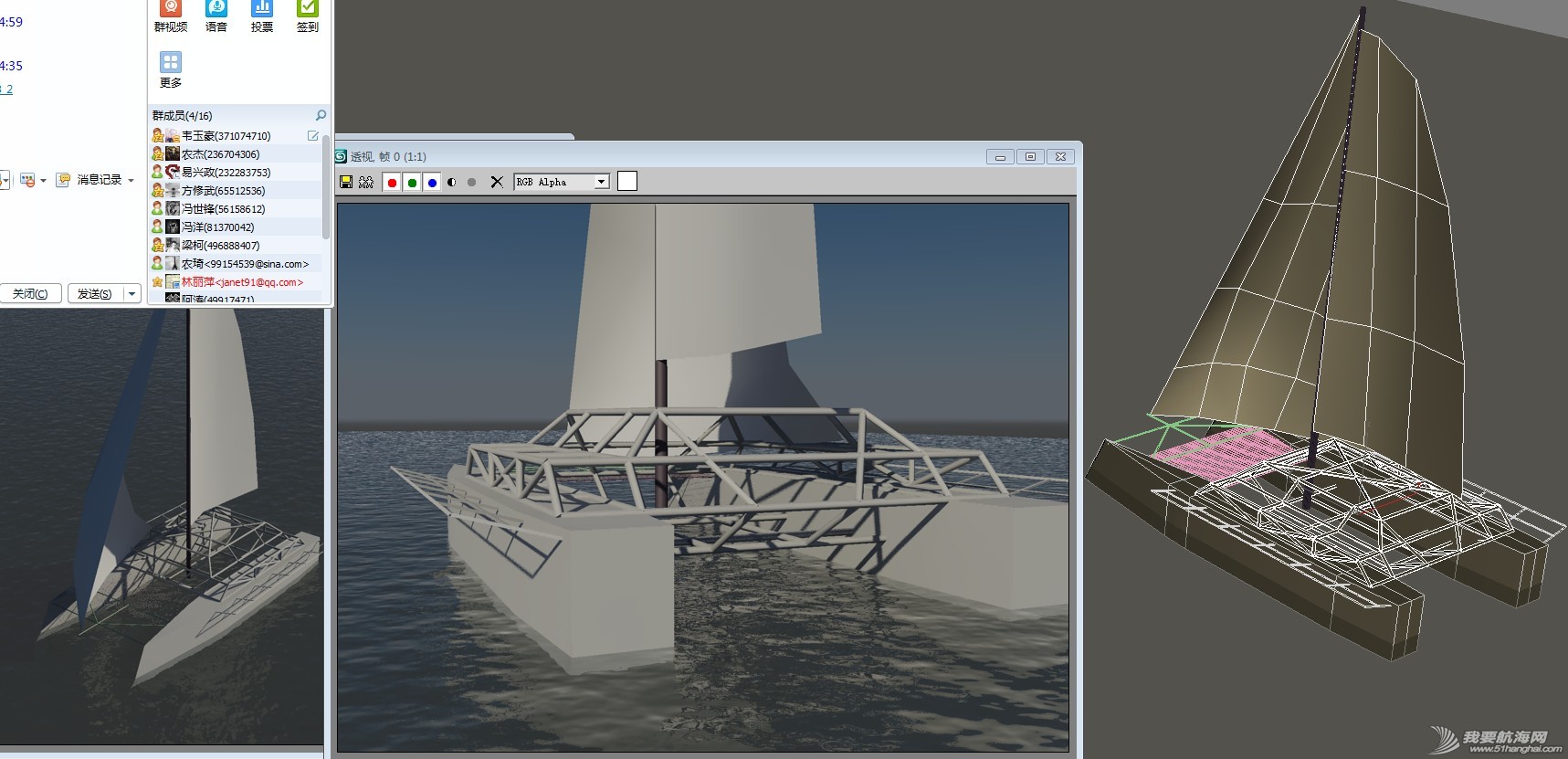Enable monochrome display gray dot
The image size is (1568, 759).
point(471,182)
